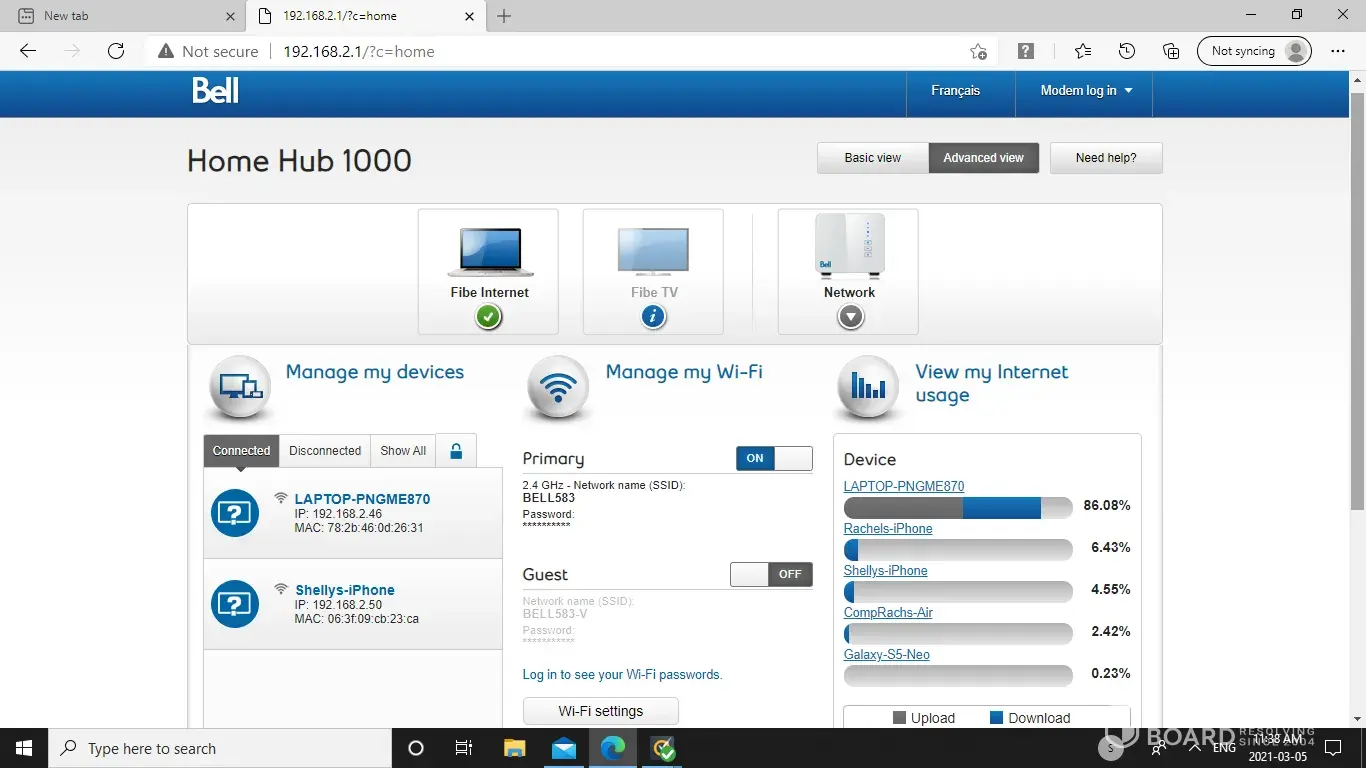Click the LAPTOP-PNGME870 usage bar
Screen dimensions: 1366x768
click(957, 508)
